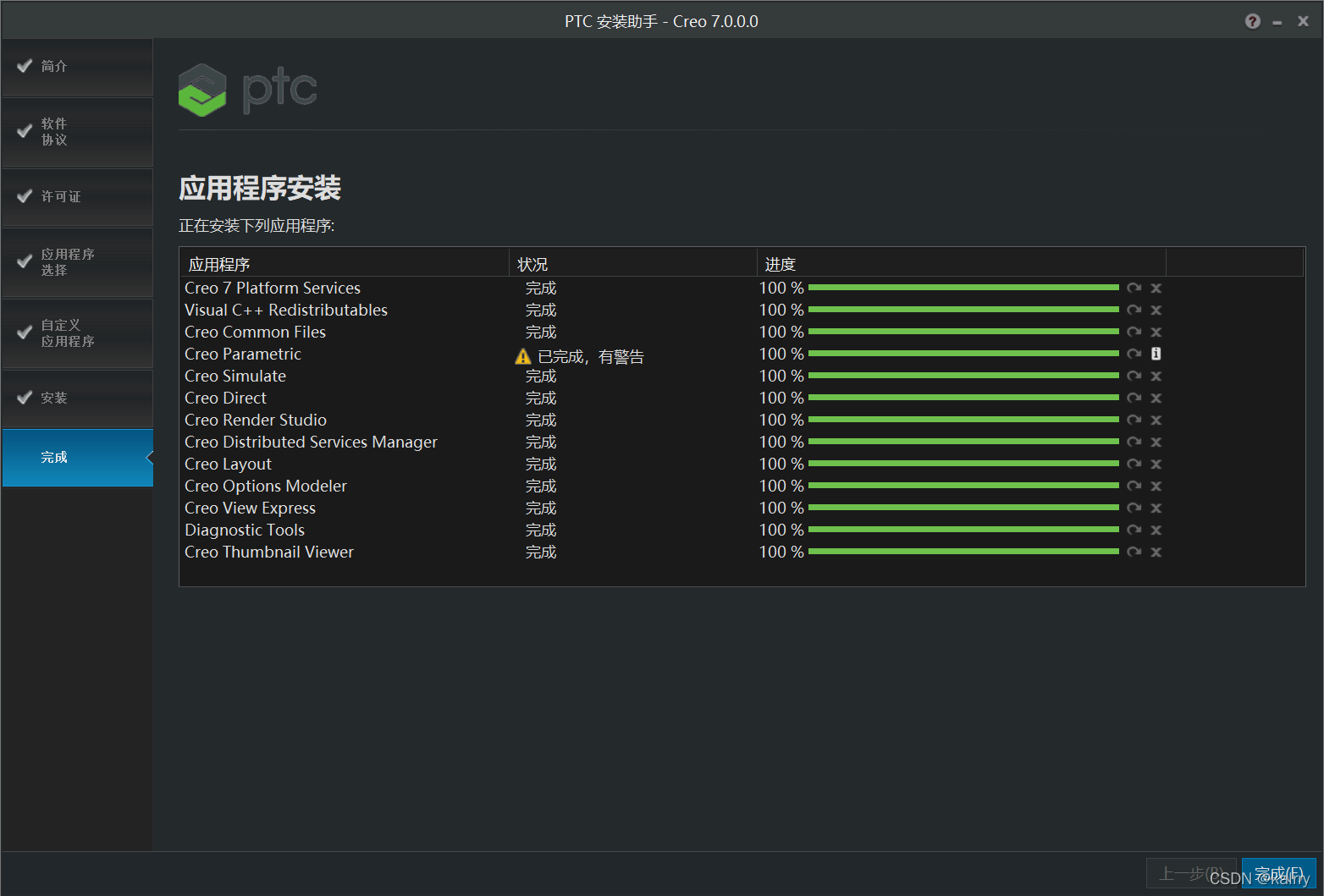Retry install icon for Creo Common Files
Image resolution: width=1324 pixels, height=896 pixels.
1134,332
